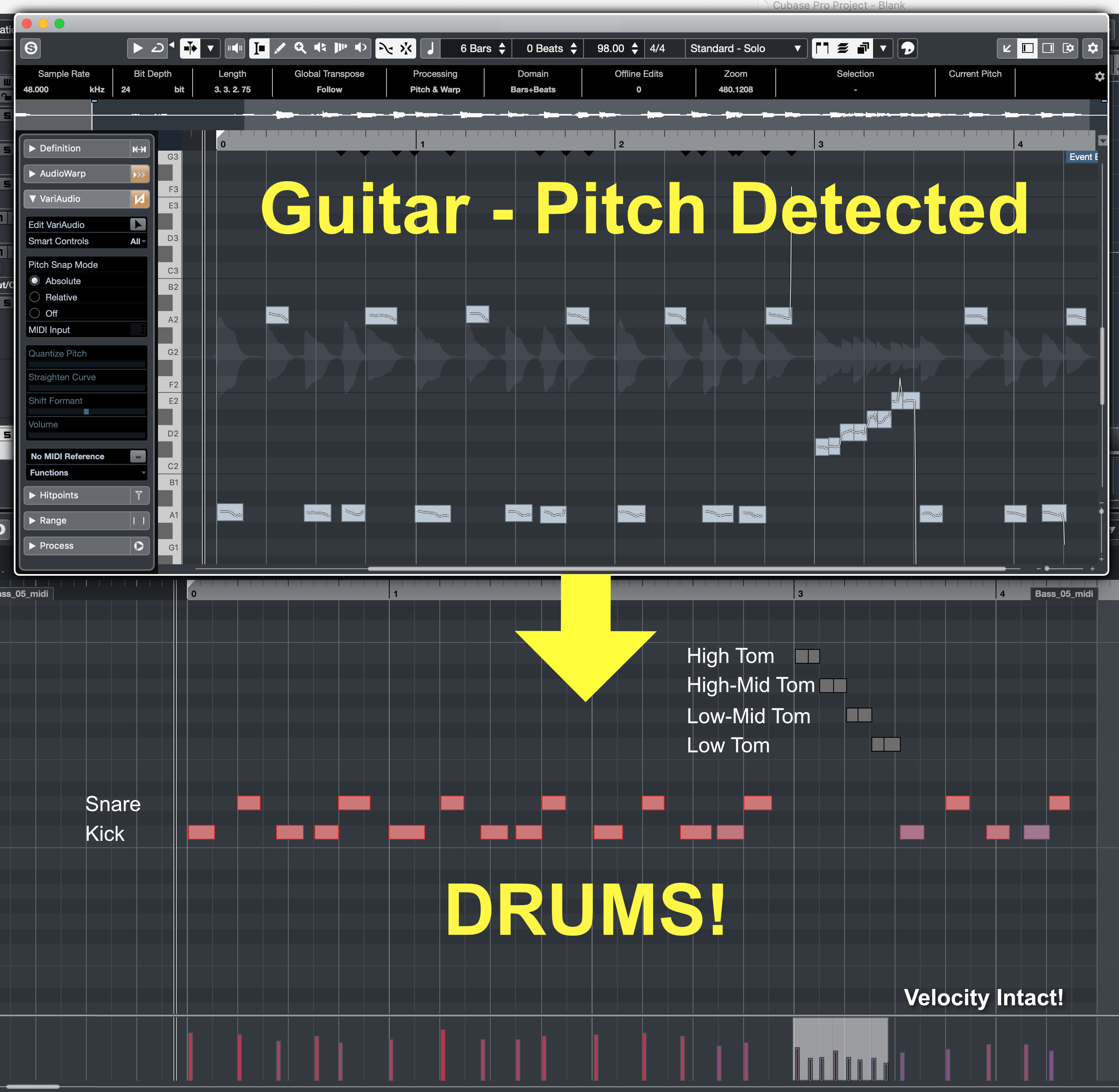Click the Show Left Zone icon
Screen dimensions: 1119x1092
click(1028, 48)
